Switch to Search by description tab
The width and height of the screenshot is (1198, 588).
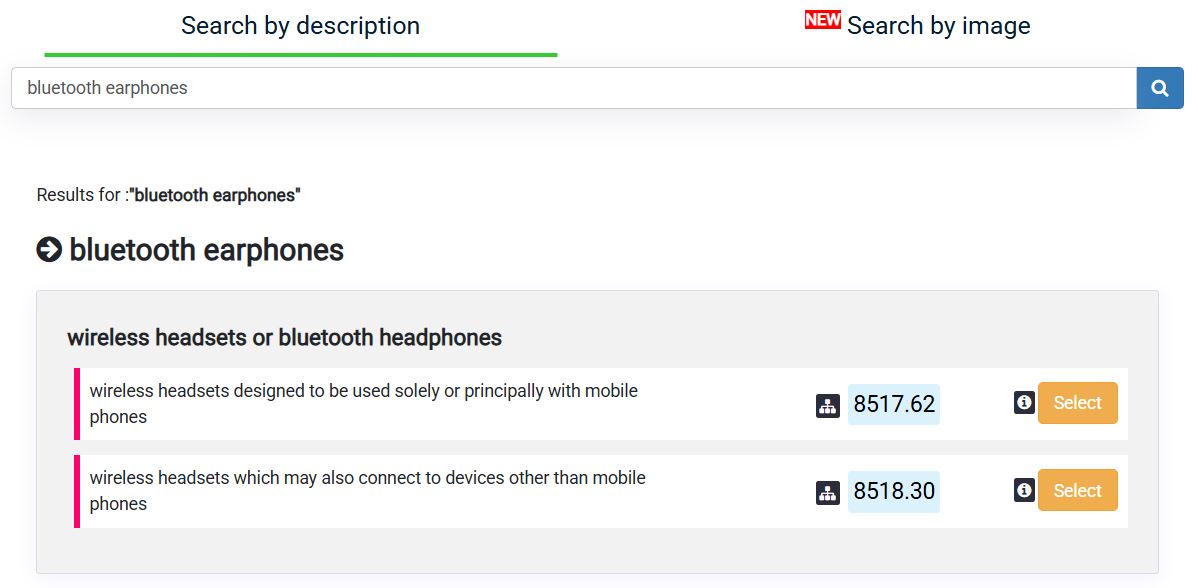[300, 26]
